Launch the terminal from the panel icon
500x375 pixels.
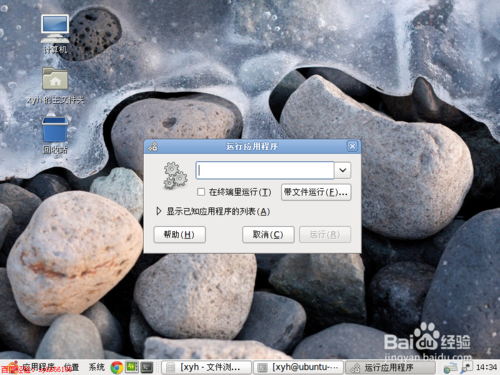(147, 367)
